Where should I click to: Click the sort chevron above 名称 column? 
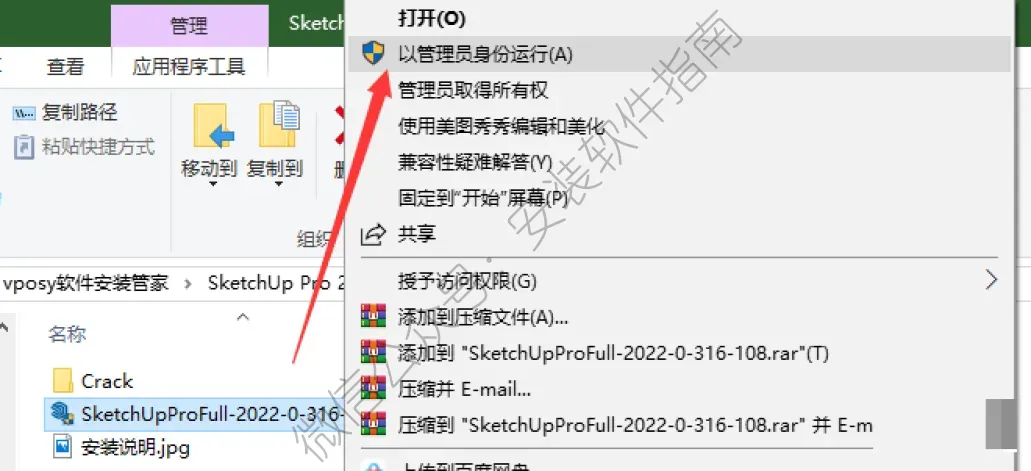243,318
